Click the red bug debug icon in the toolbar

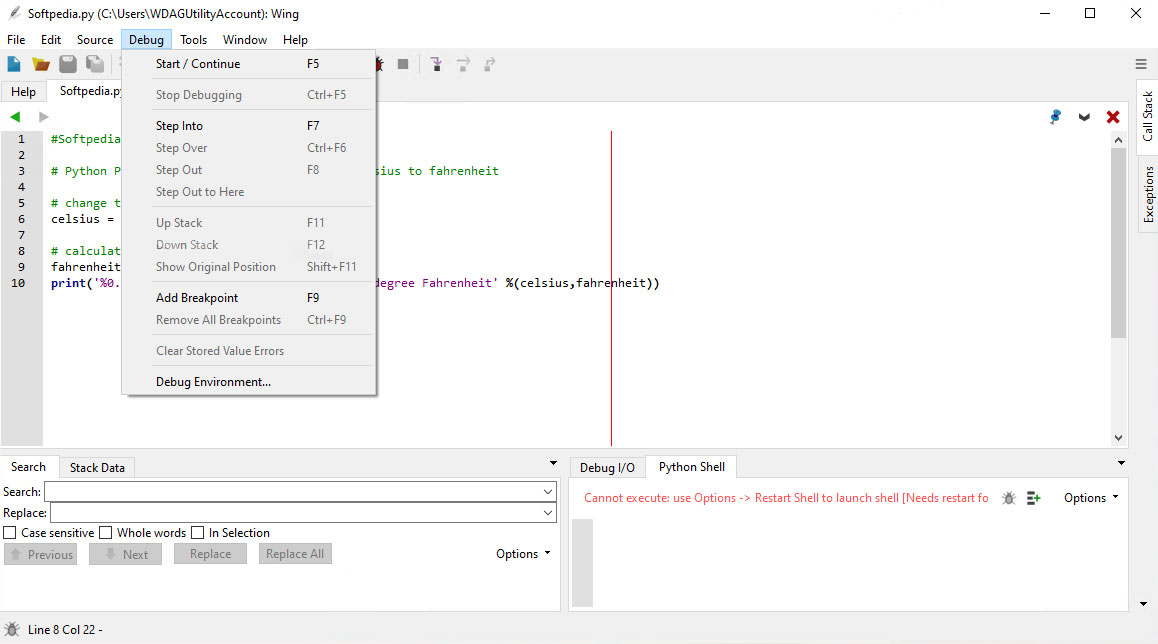pos(380,64)
